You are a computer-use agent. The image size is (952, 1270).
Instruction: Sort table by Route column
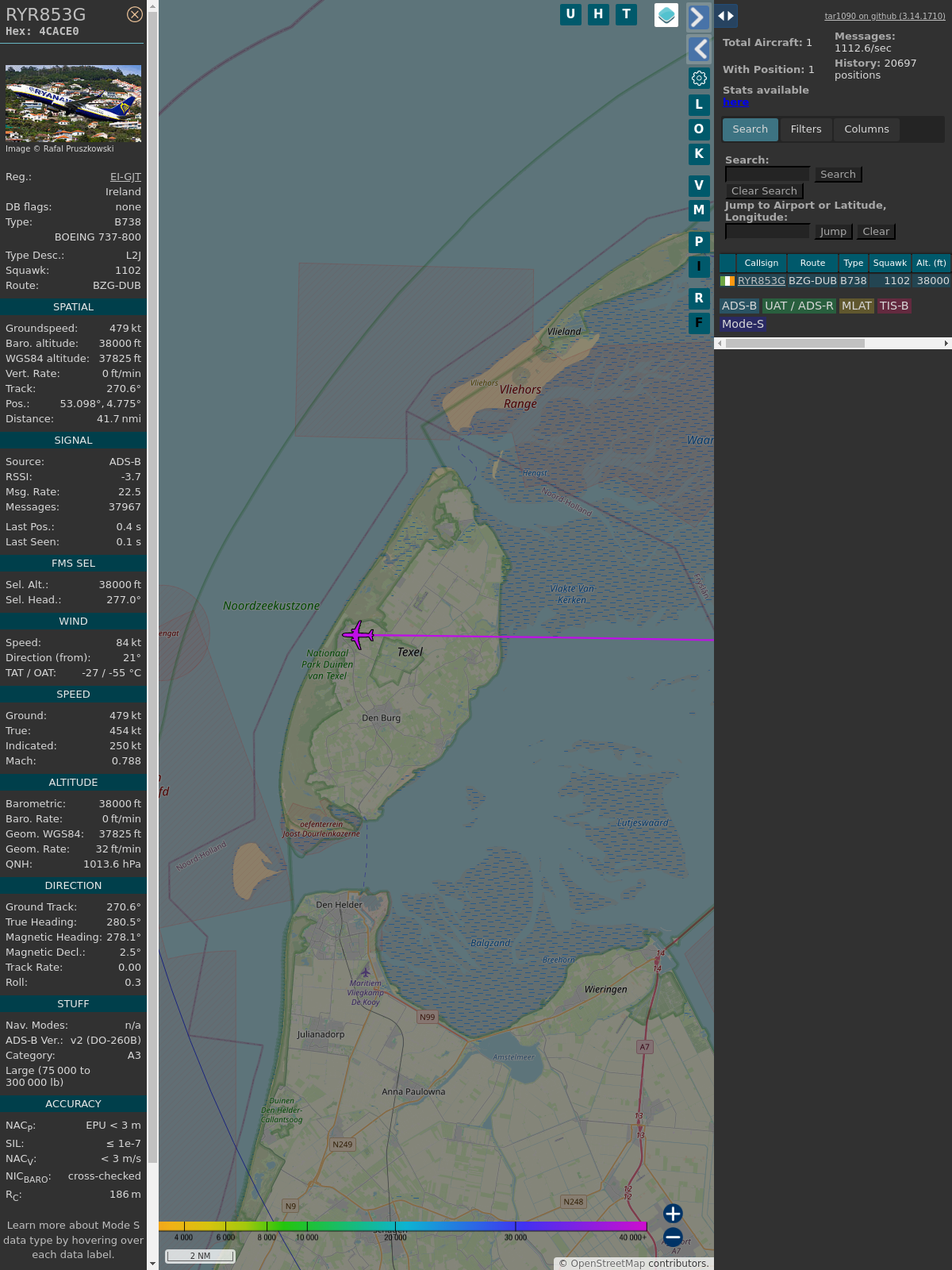click(x=812, y=263)
